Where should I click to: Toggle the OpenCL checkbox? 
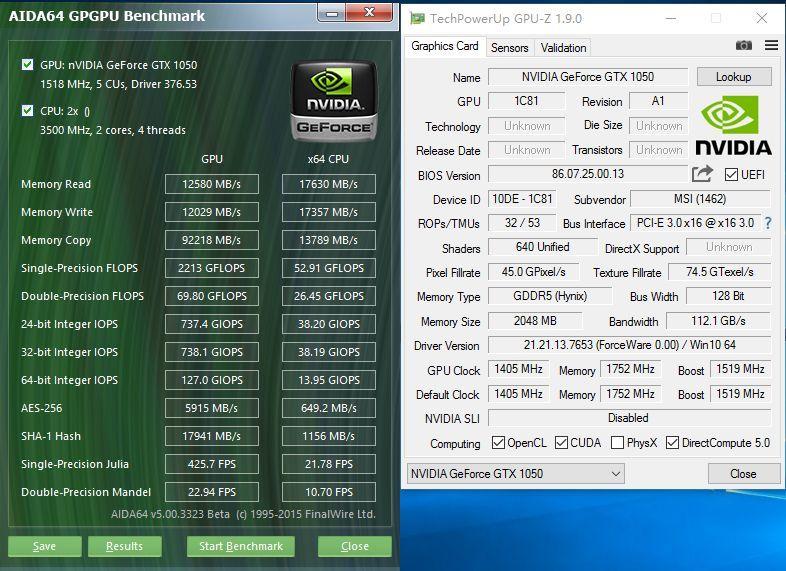click(498, 443)
